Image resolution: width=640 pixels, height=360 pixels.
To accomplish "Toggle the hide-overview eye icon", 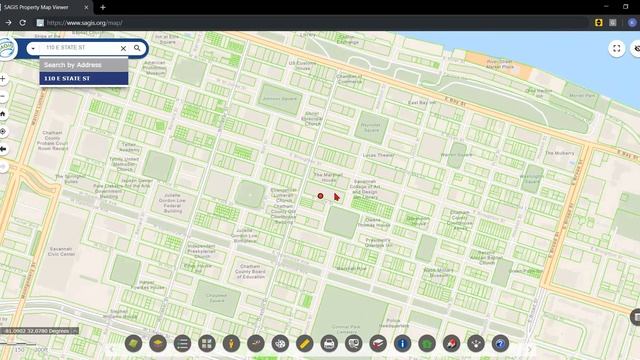I will tap(636, 49).
